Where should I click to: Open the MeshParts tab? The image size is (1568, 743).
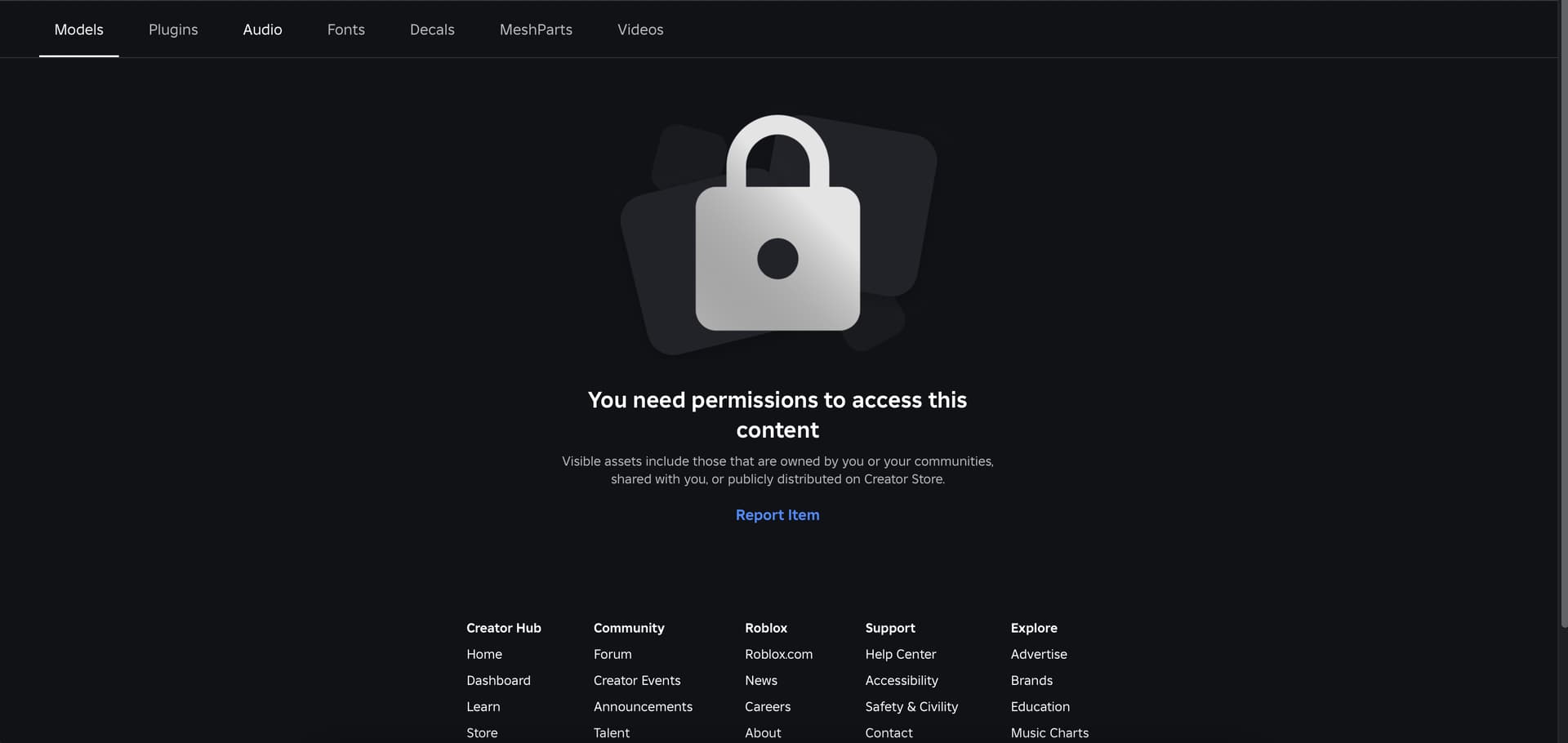536,29
